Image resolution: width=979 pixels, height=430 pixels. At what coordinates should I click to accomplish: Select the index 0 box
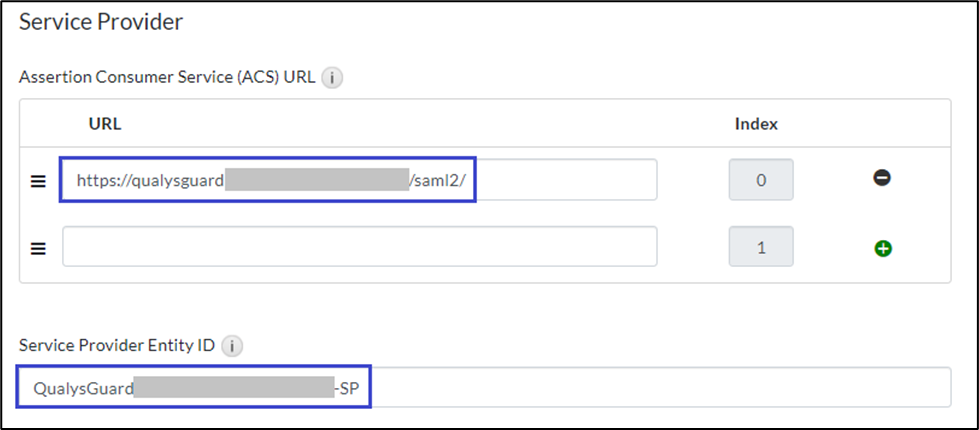click(761, 181)
